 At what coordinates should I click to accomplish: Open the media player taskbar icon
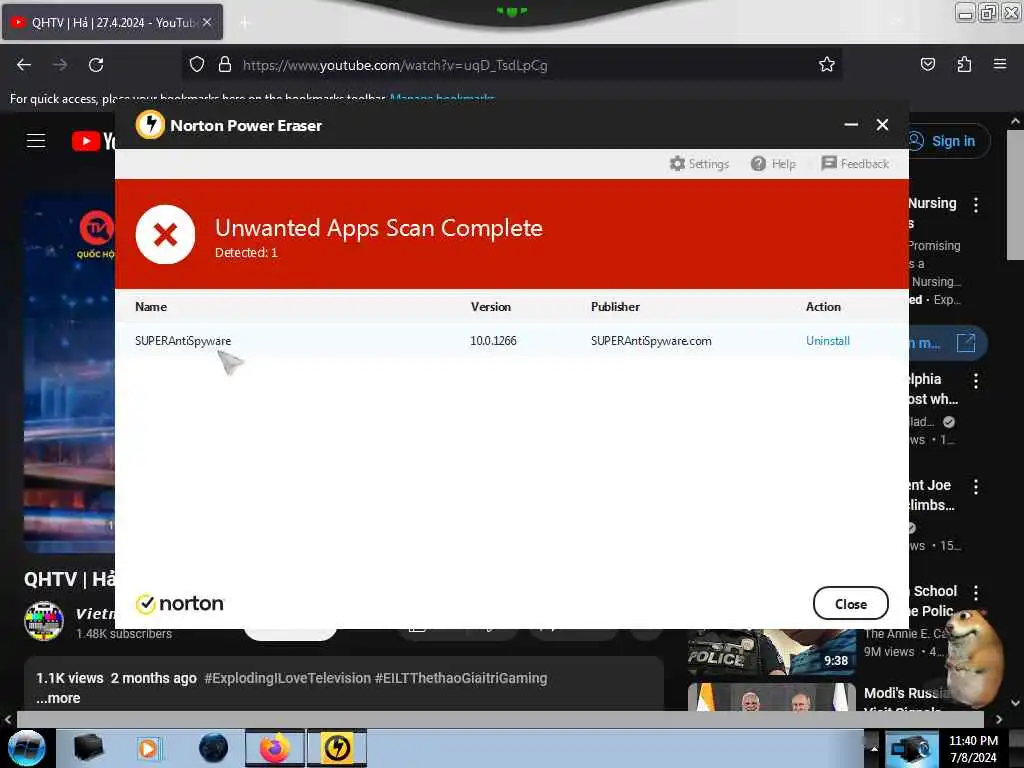149,748
